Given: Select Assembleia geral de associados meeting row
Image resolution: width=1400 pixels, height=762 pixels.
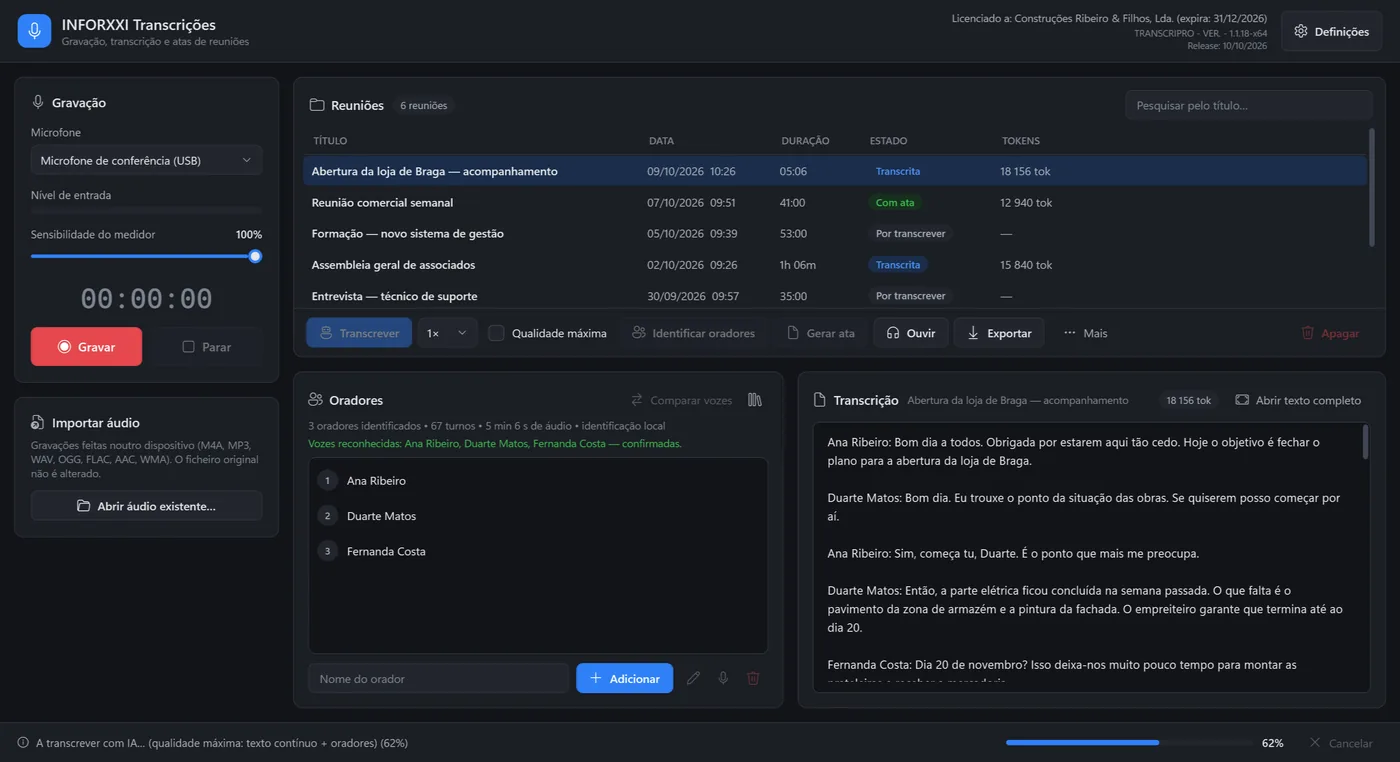Looking at the screenshot, I should tap(835, 265).
